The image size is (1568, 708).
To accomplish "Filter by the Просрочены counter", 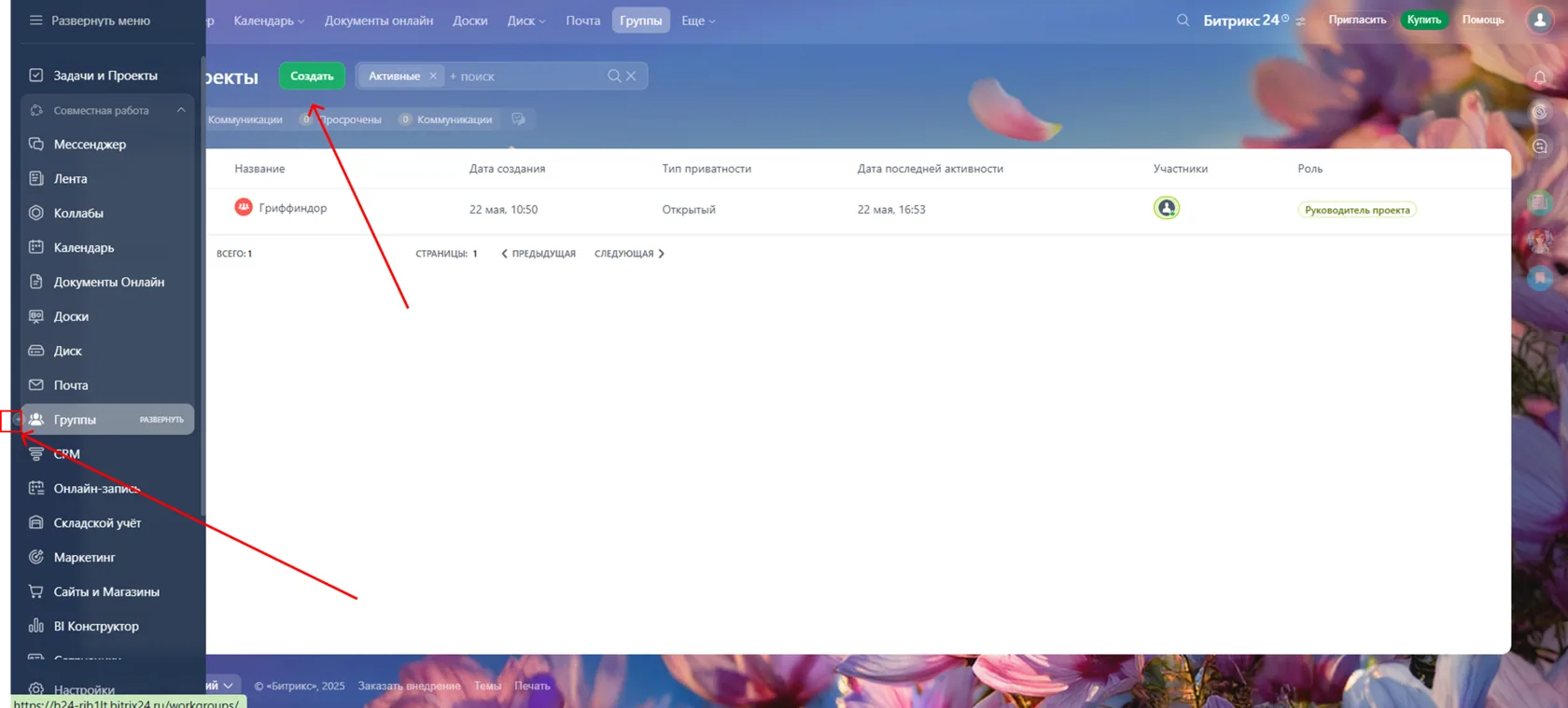I will pos(341,119).
